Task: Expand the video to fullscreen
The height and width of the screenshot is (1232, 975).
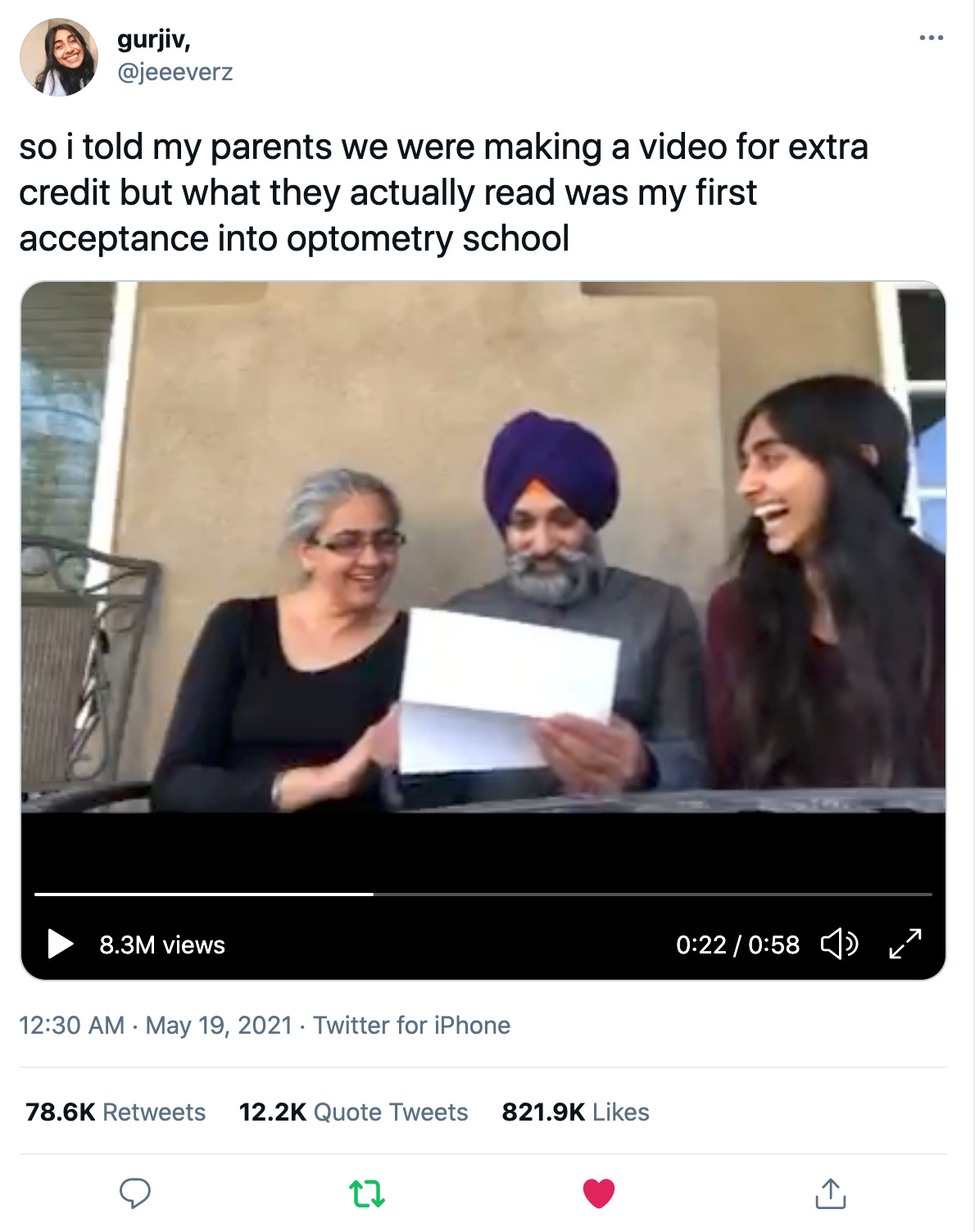Action: (905, 944)
